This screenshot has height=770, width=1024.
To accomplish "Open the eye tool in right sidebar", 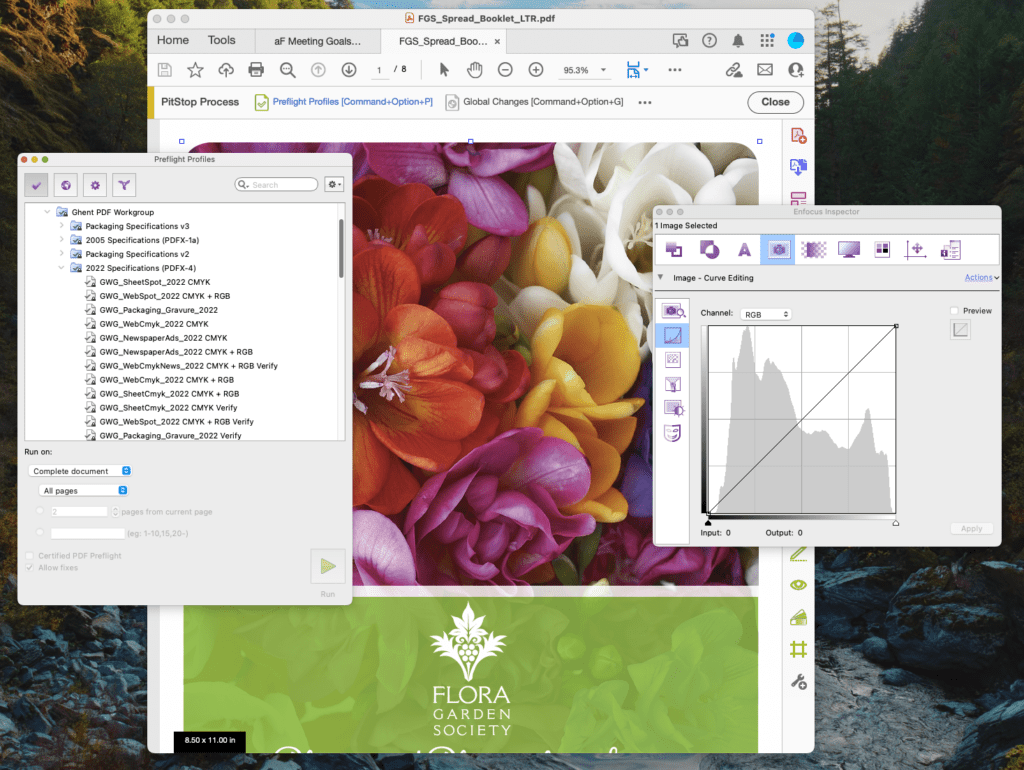I will pos(798,585).
